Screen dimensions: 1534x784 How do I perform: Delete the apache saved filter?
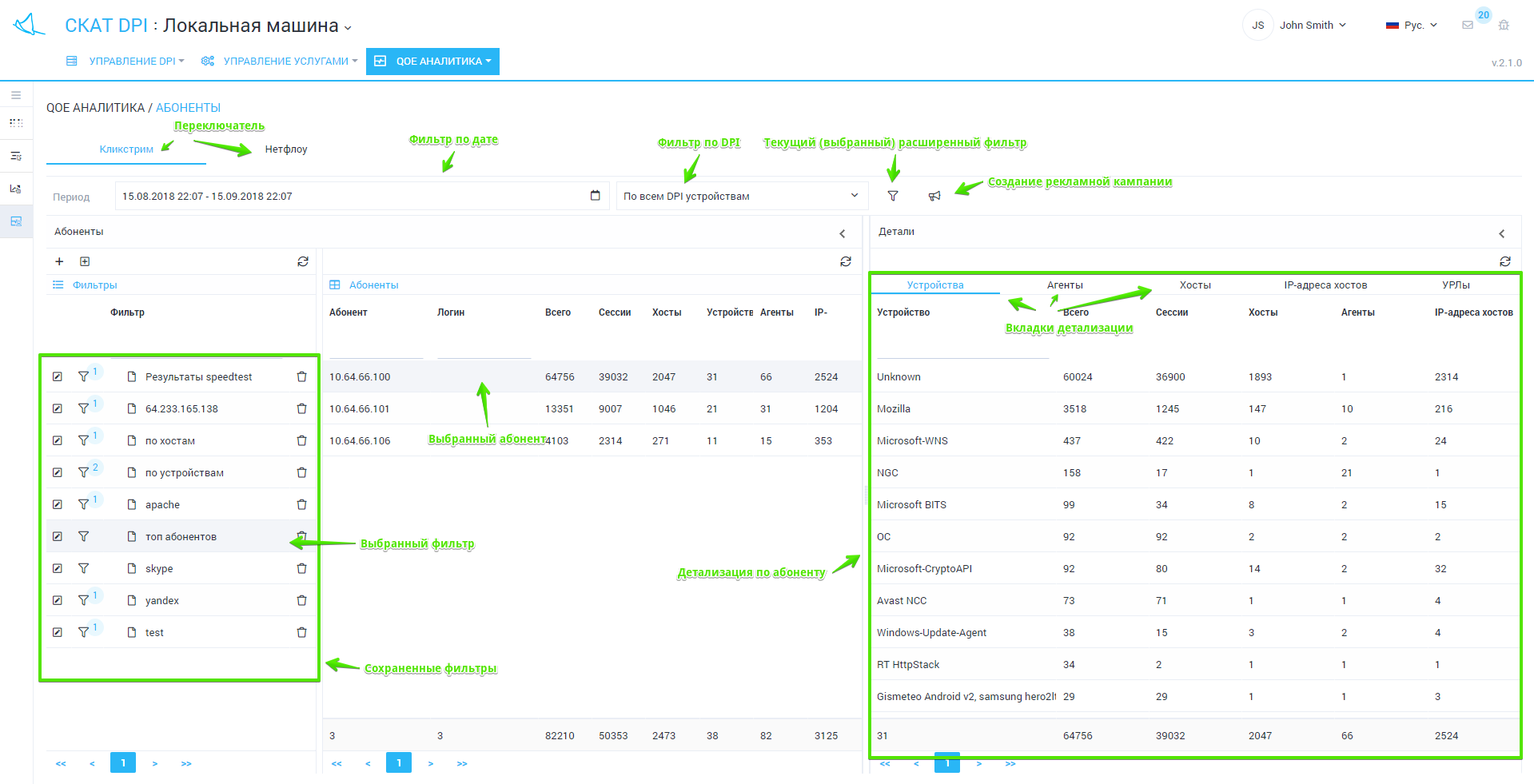301,504
